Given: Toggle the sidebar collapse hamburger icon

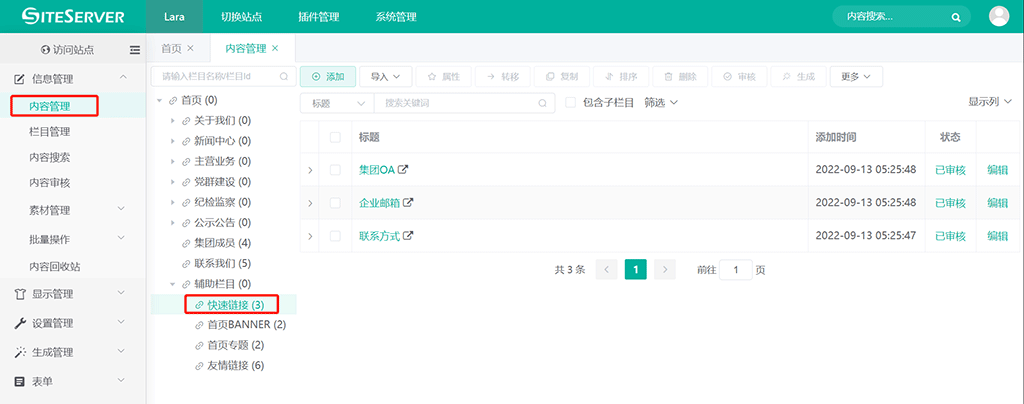Looking at the screenshot, I should point(135,49).
